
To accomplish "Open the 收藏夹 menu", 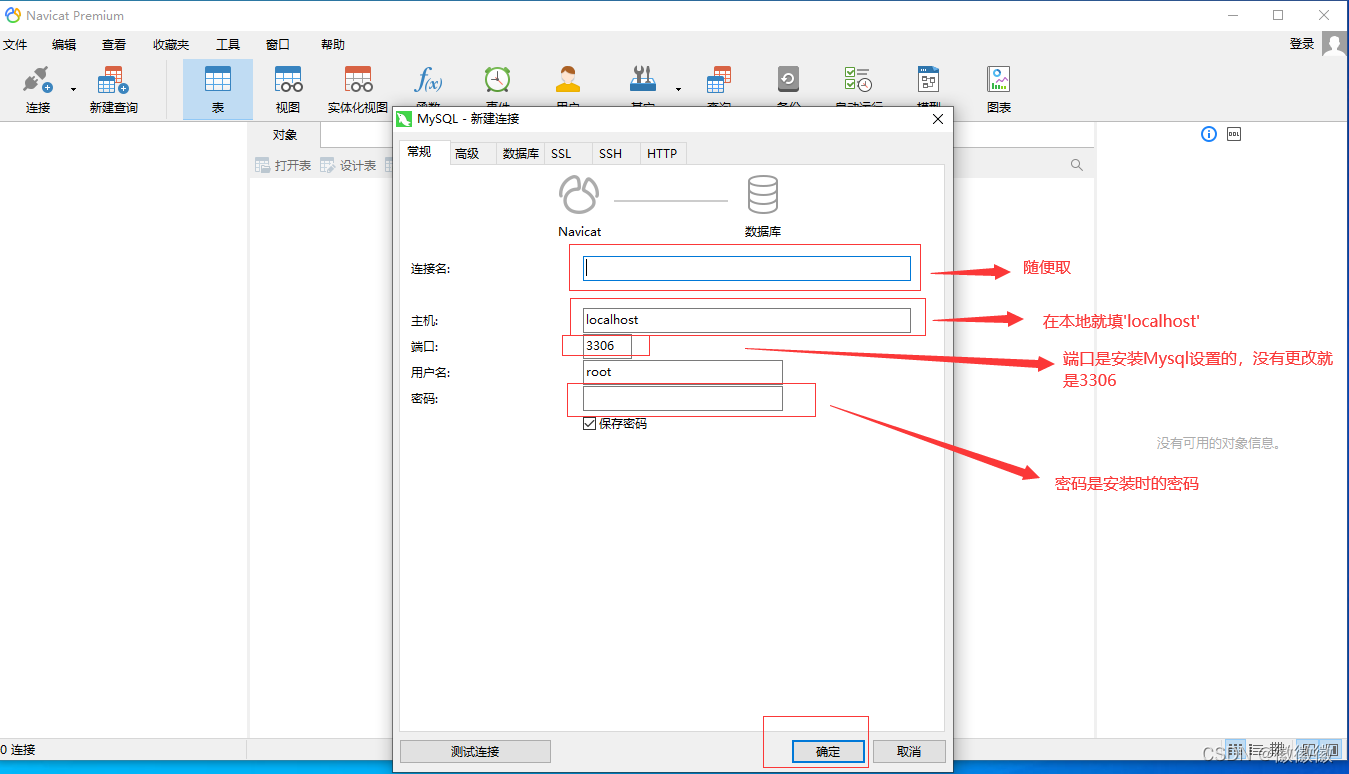I will pyautogui.click(x=171, y=45).
